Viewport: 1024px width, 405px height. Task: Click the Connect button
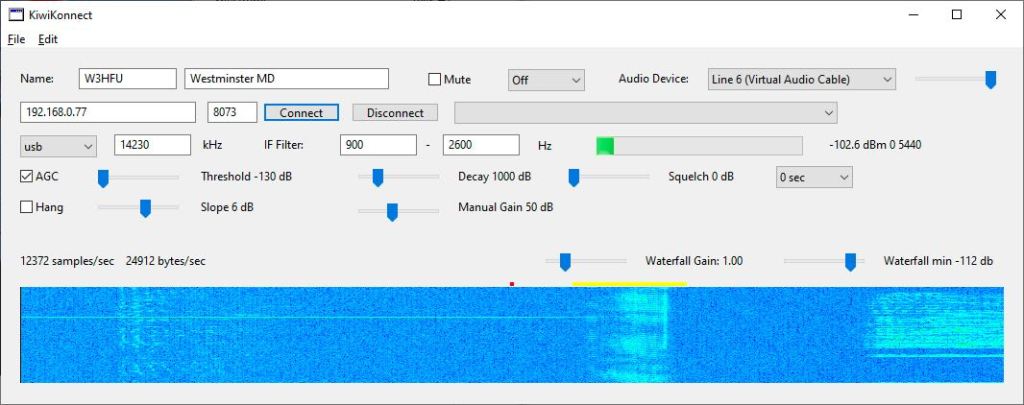coord(301,113)
